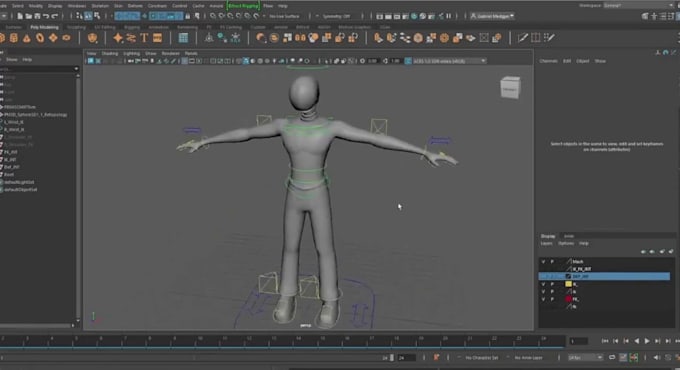The height and width of the screenshot is (370, 680).
Task: Click the yellow color swatch in layer list
Action: pos(568,284)
